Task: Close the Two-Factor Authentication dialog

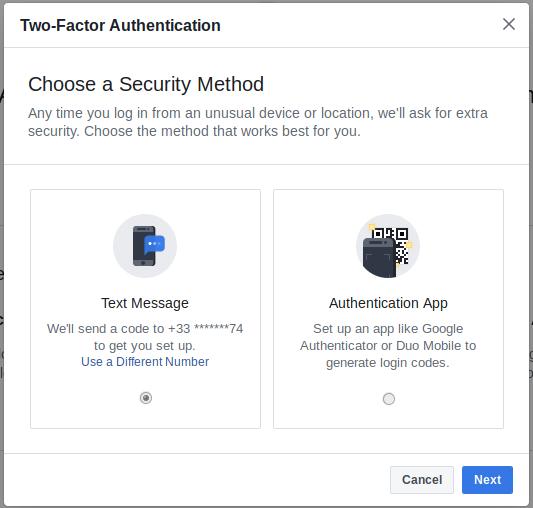Action: tap(509, 24)
